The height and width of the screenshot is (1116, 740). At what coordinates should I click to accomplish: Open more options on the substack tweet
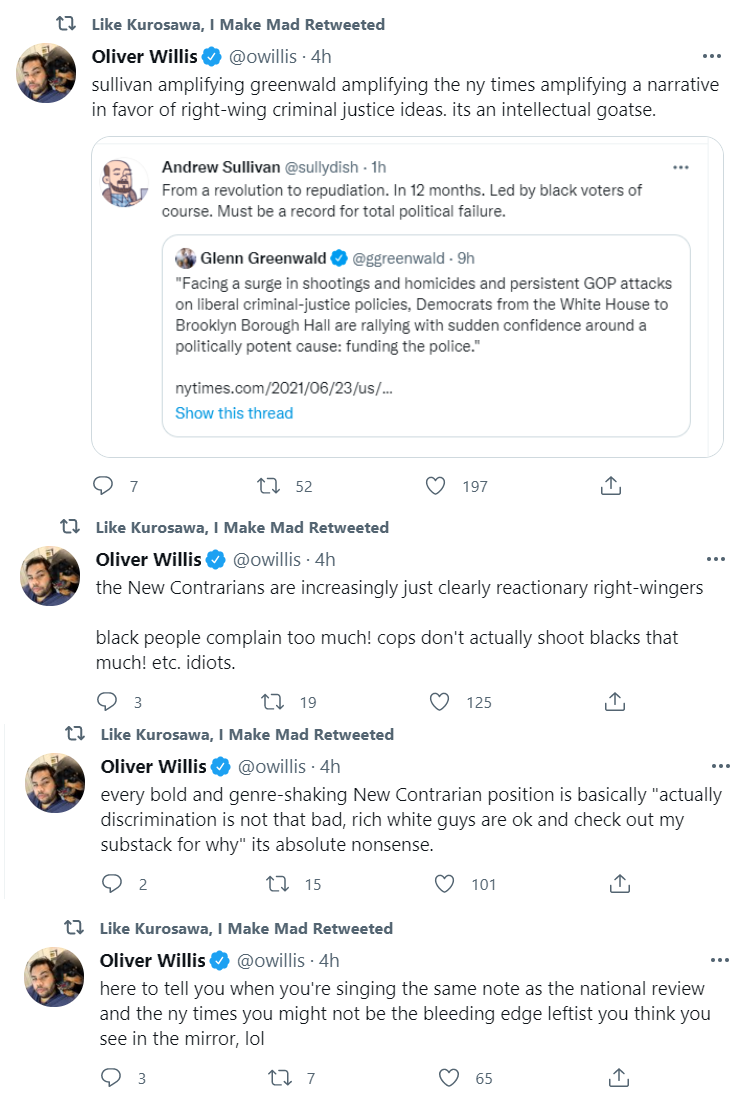click(721, 767)
